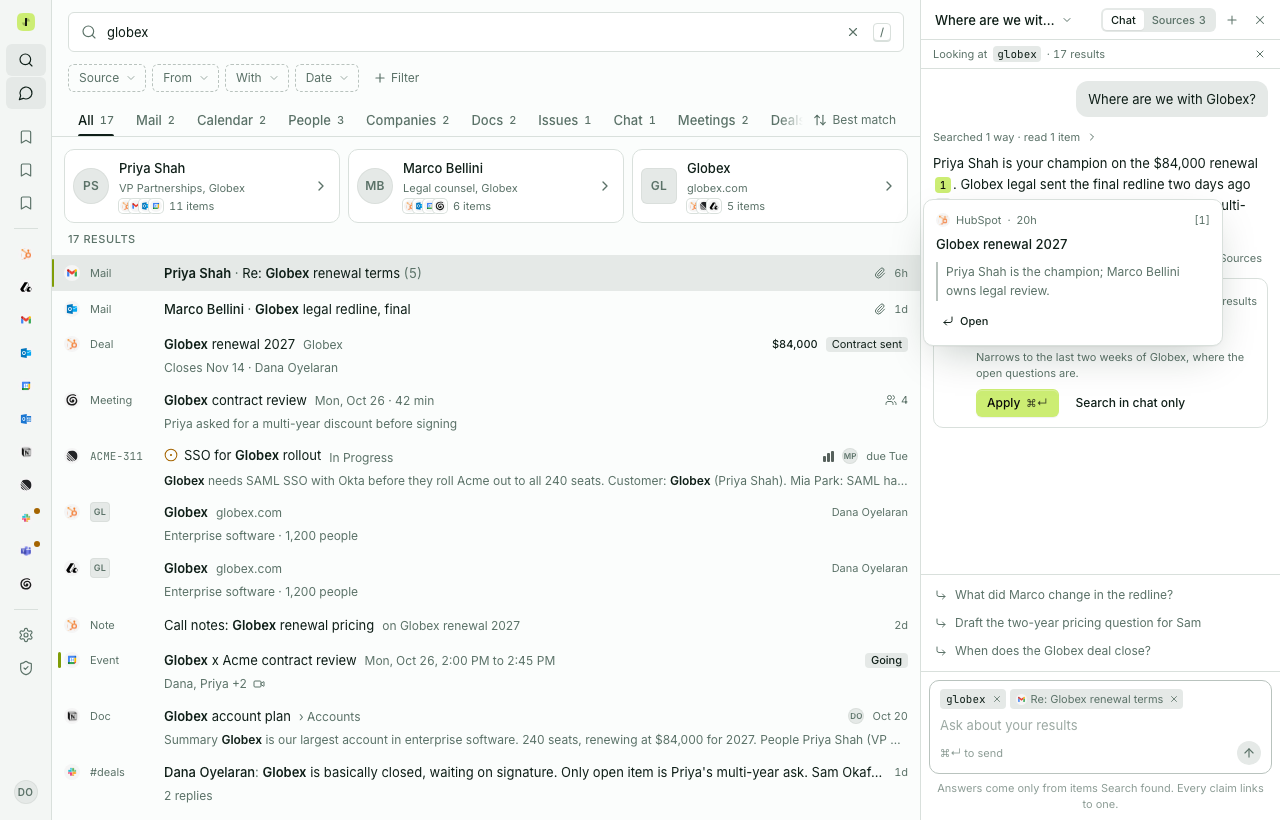The width and height of the screenshot is (1280, 820).
Task: Click citation badge 1 in chat answer
Action: tap(943, 185)
